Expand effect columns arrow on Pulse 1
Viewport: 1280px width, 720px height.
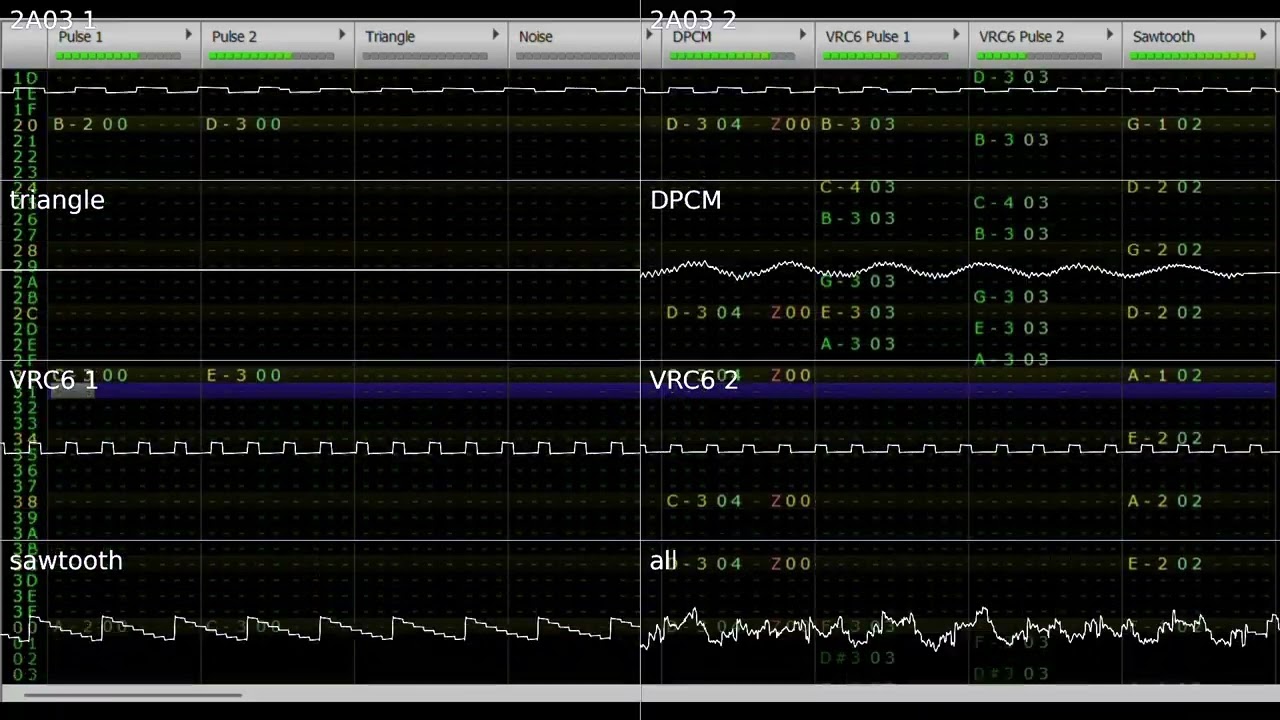pyautogui.click(x=188, y=35)
